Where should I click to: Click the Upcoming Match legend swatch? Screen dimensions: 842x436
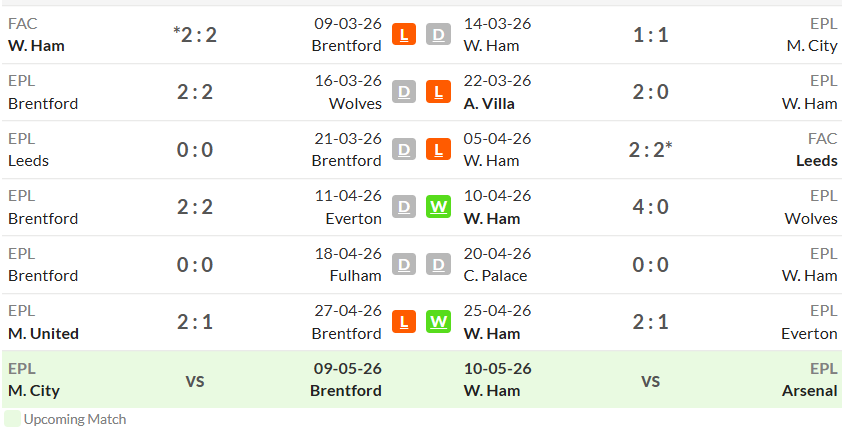coord(12,419)
